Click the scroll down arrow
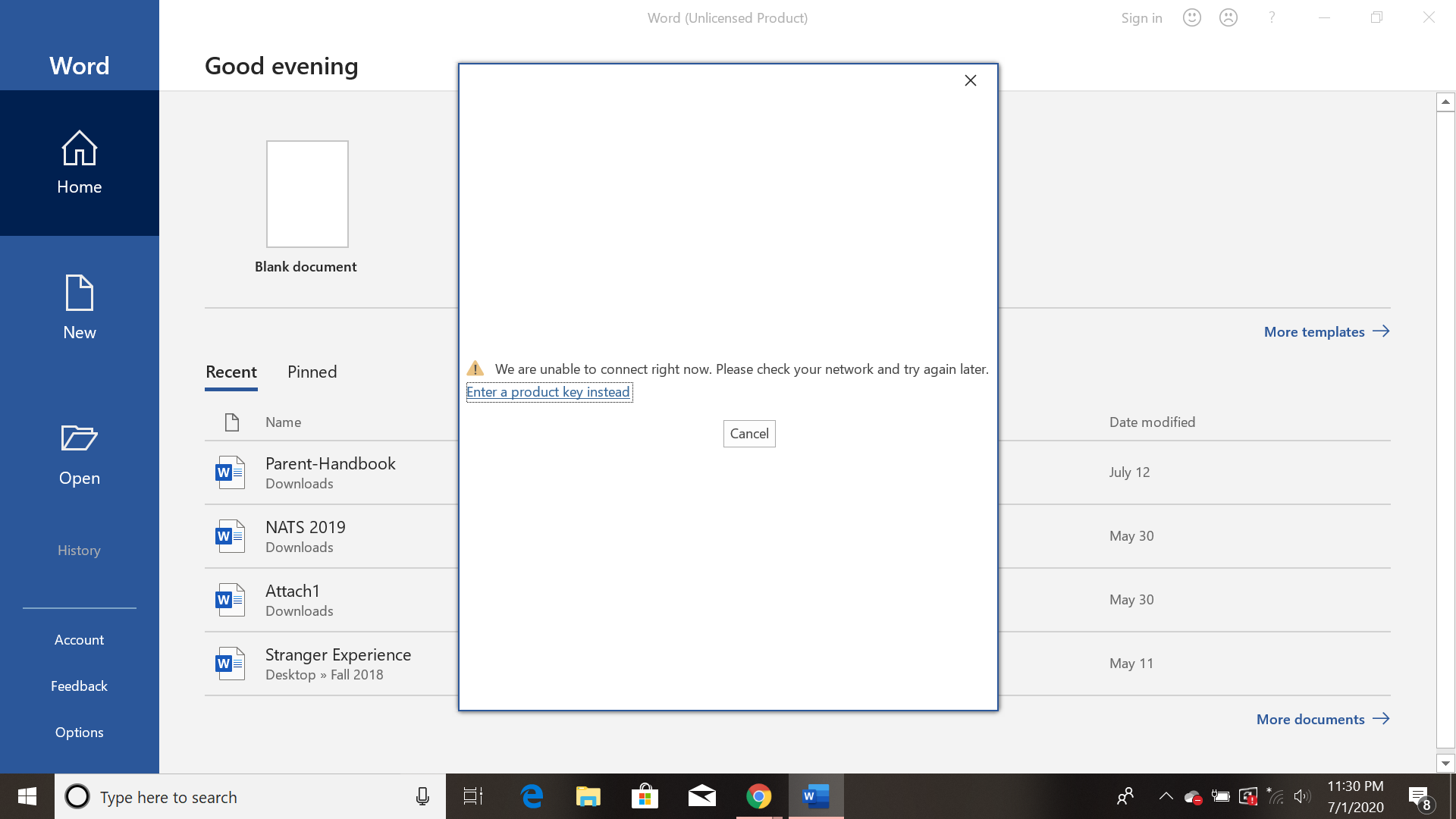The image size is (1456, 819). click(x=1445, y=763)
